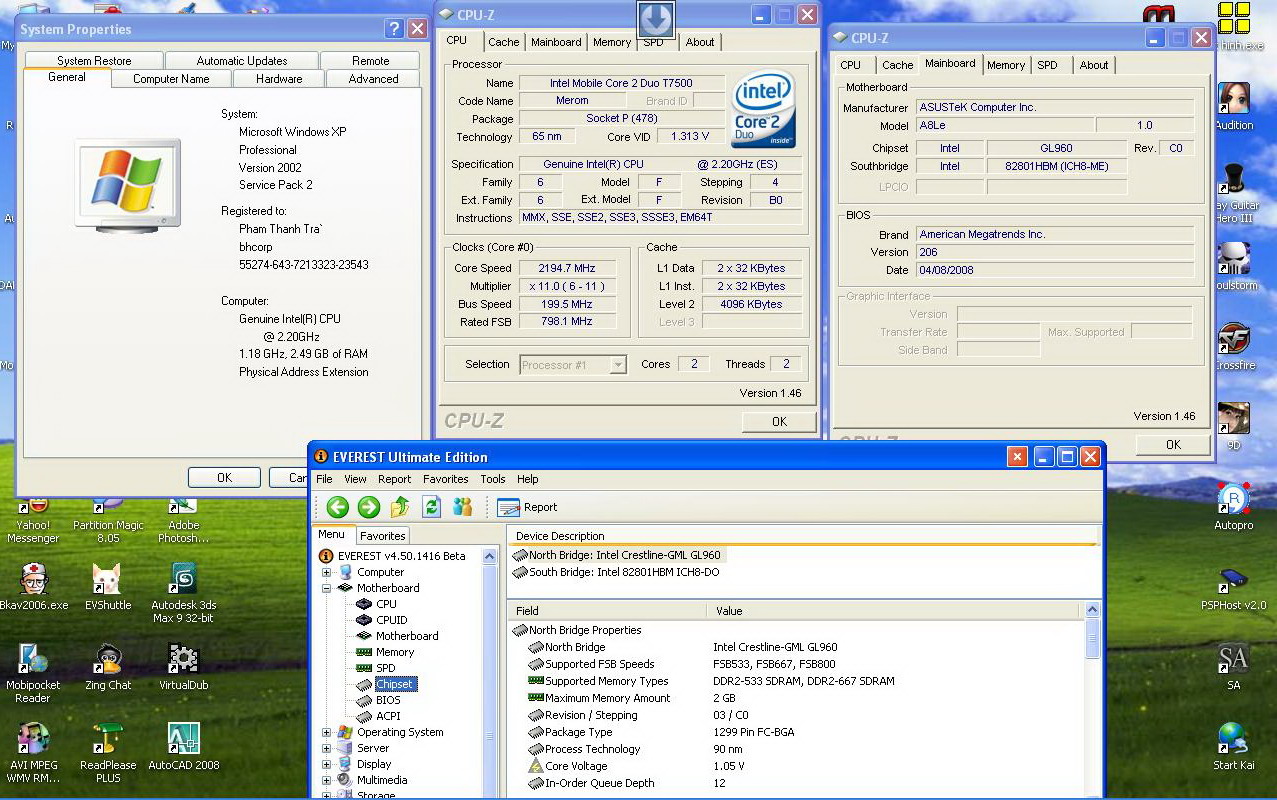The height and width of the screenshot is (800, 1277).
Task: Click the Autopro desktop icon
Action: pos(1234,507)
